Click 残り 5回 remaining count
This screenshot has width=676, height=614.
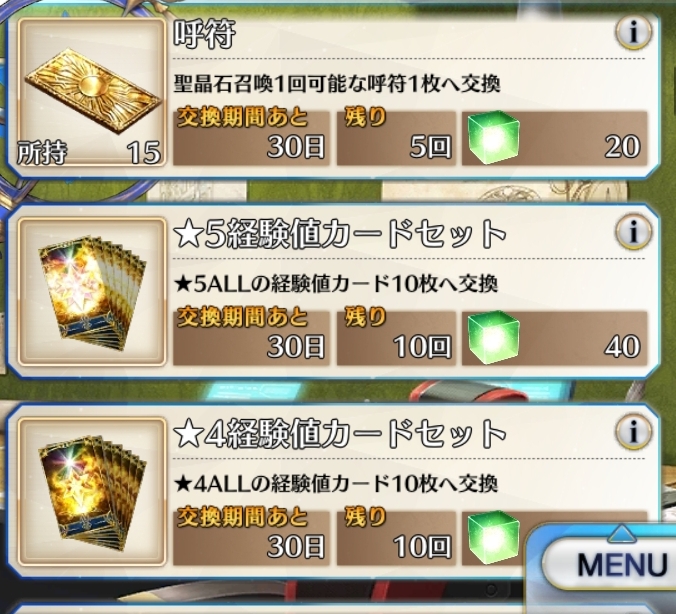396,138
